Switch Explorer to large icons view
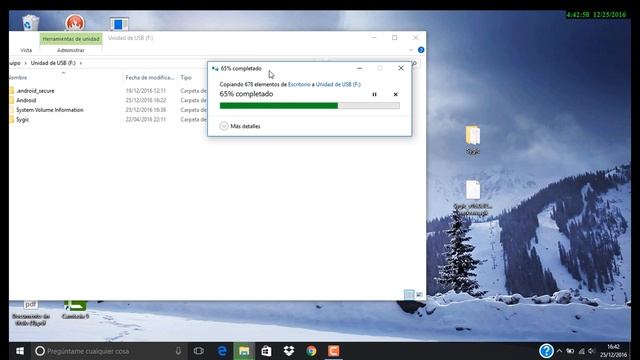The height and width of the screenshot is (360, 640). (x=419, y=294)
